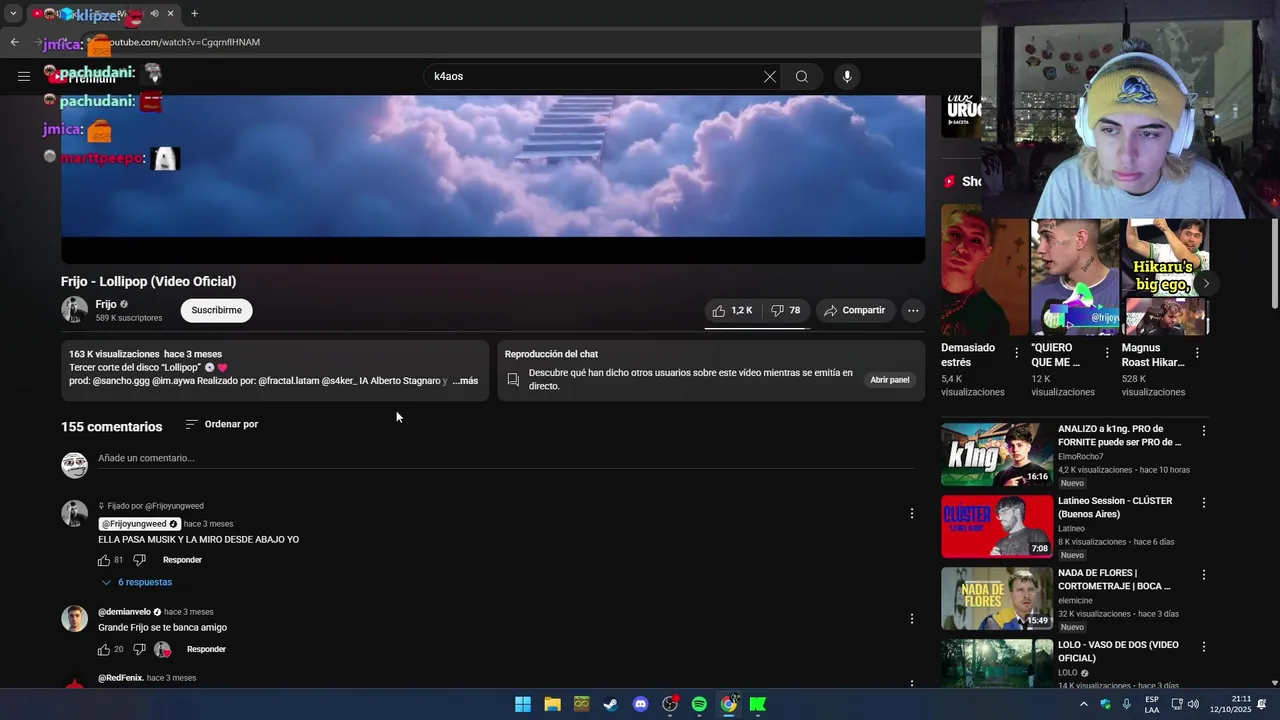This screenshot has width=1280, height=720.
Task: Open the @Frijoyungweed commenter profile
Action: tap(139, 524)
